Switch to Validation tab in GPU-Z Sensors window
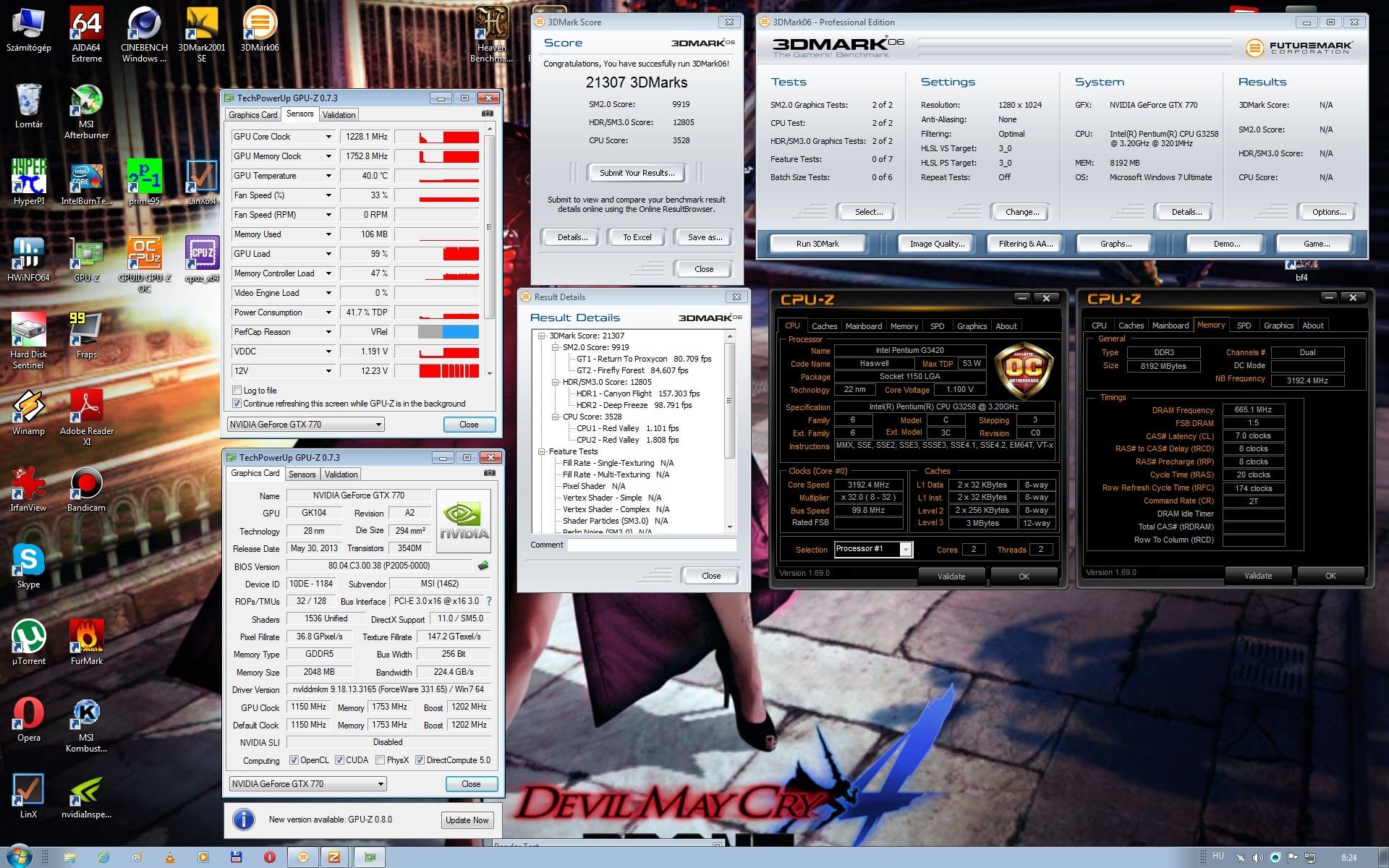Viewport: 1389px width, 868px height. (x=339, y=115)
